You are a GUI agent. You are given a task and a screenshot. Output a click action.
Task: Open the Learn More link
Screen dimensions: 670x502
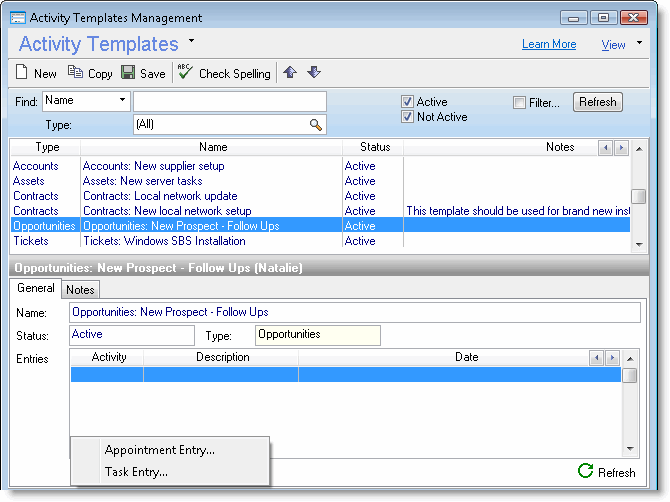[x=549, y=45]
